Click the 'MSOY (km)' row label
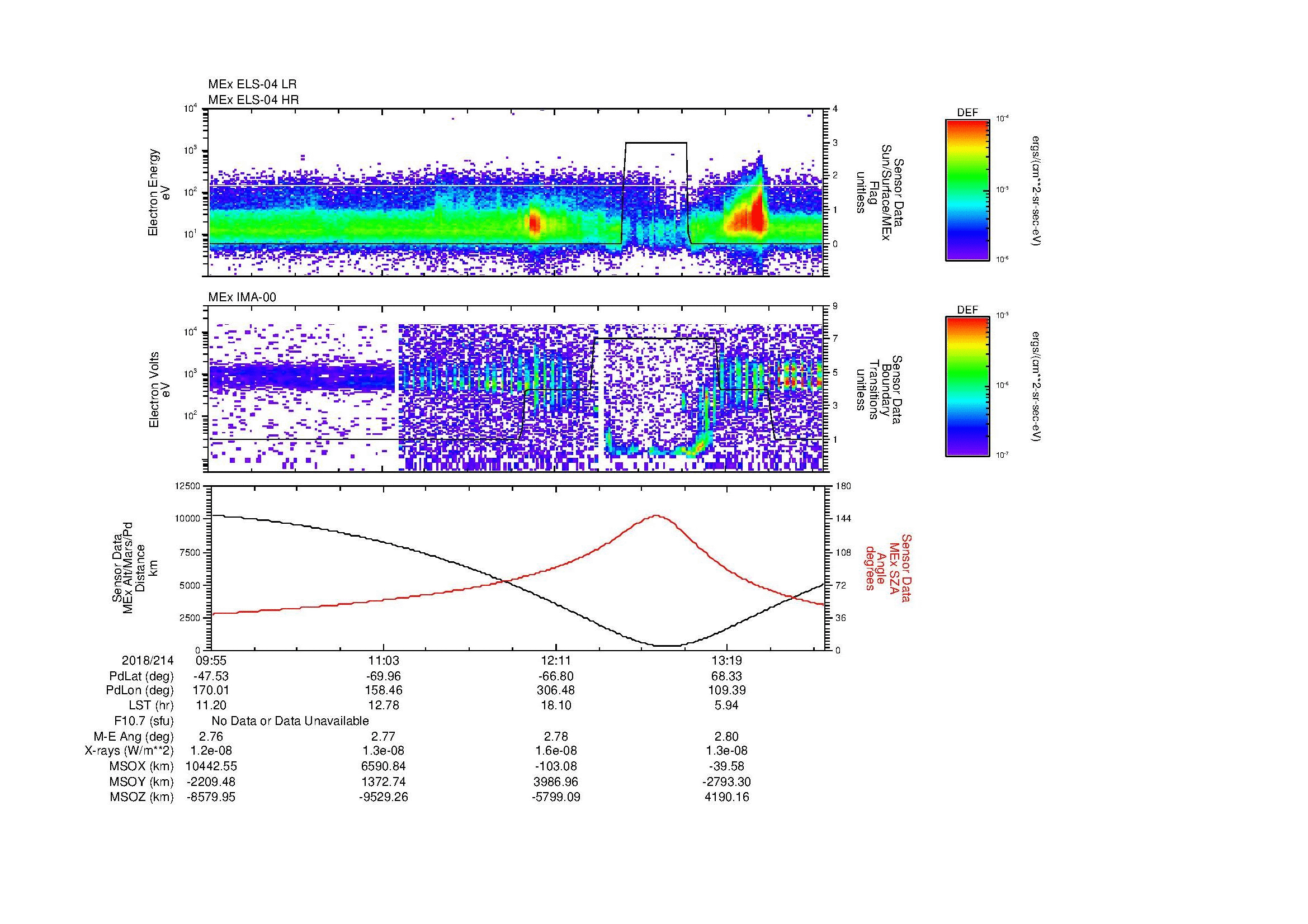Image resolution: width=1308 pixels, height=924 pixels. (x=141, y=782)
